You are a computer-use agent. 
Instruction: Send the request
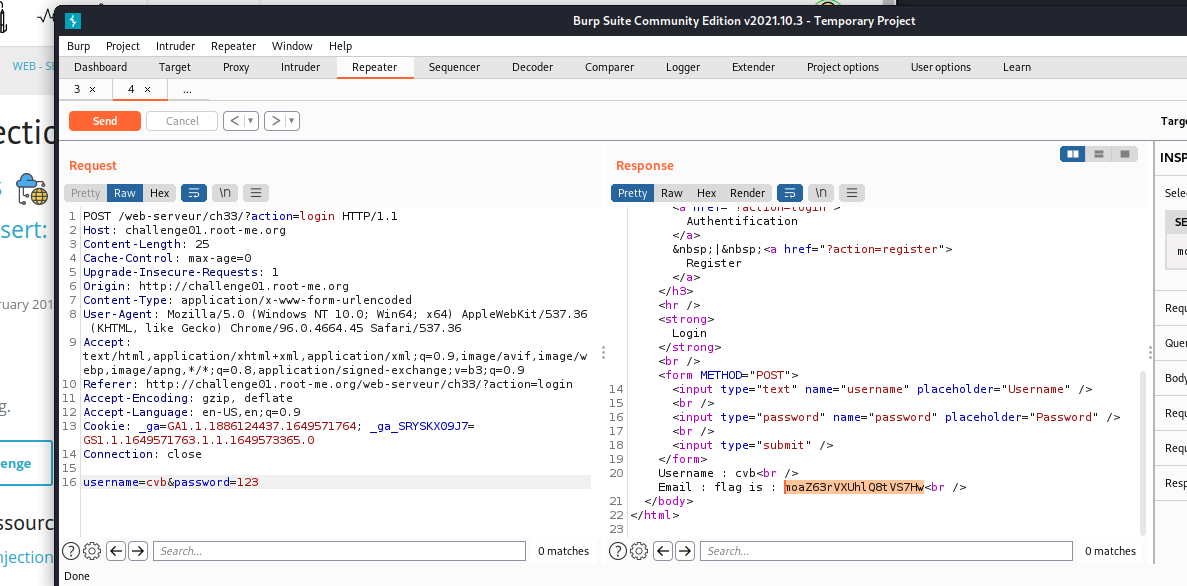pyautogui.click(x=104, y=121)
